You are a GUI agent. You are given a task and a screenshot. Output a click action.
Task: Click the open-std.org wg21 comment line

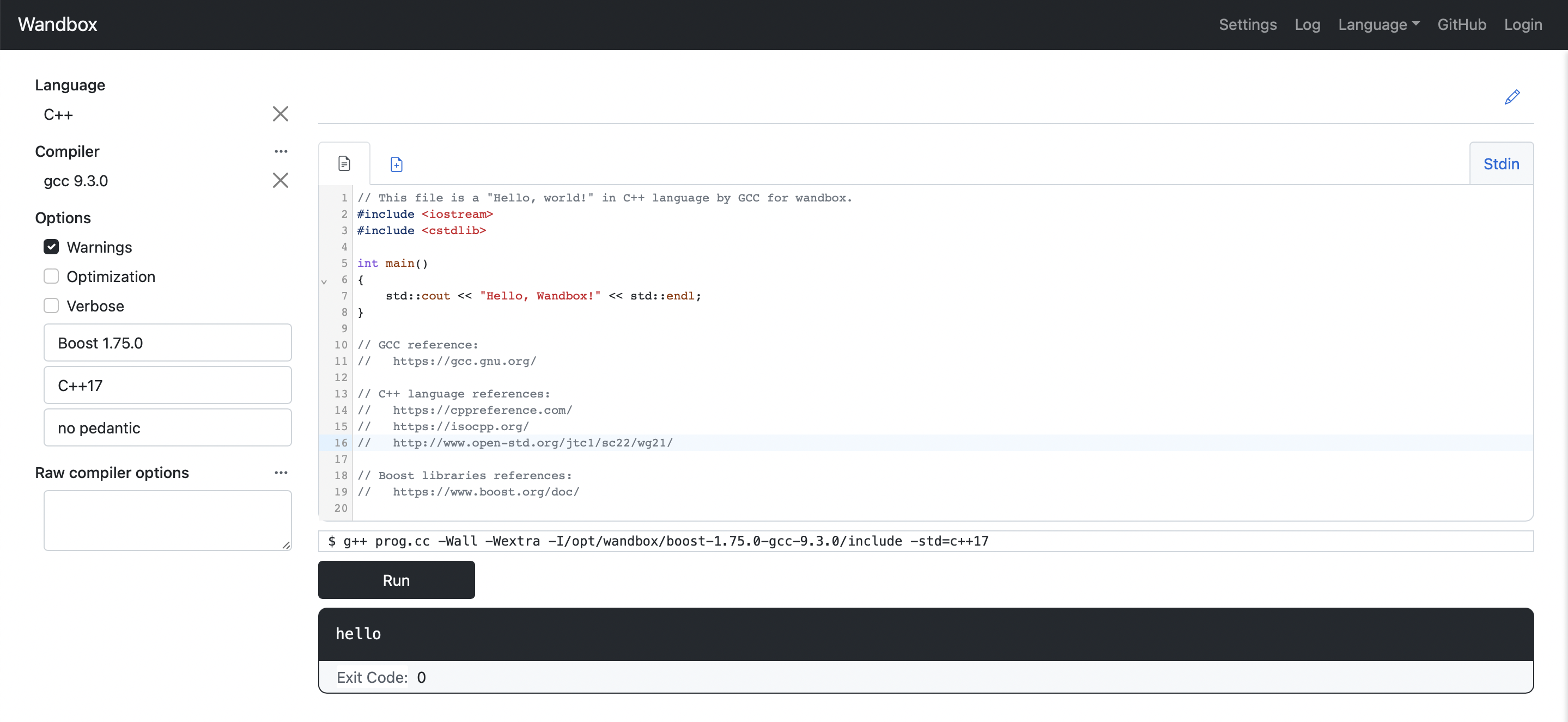pos(515,443)
